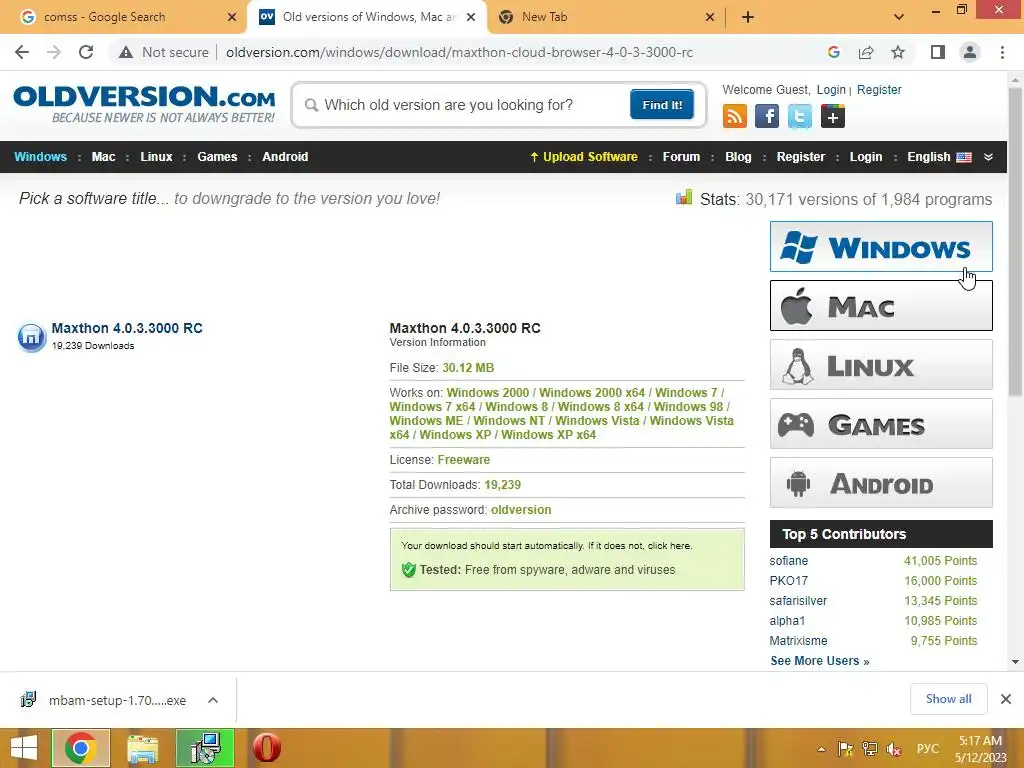Open Windows Start button

[24, 748]
